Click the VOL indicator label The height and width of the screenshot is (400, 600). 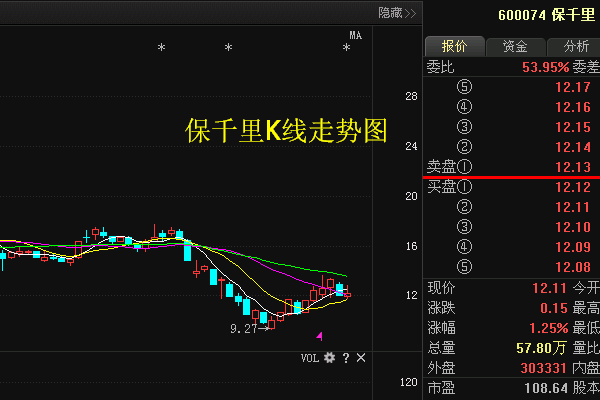pos(310,358)
